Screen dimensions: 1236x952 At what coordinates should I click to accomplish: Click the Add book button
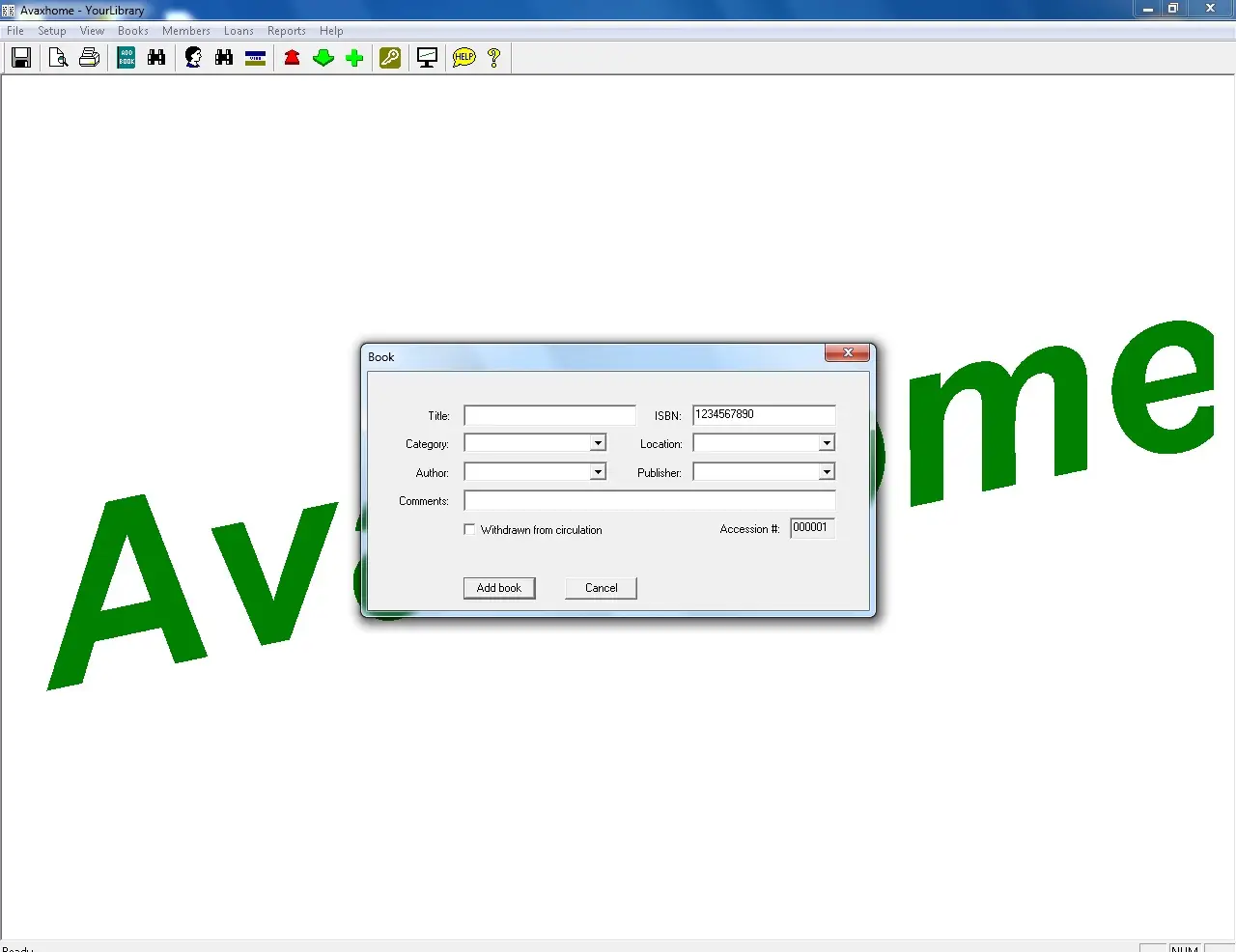coord(499,588)
